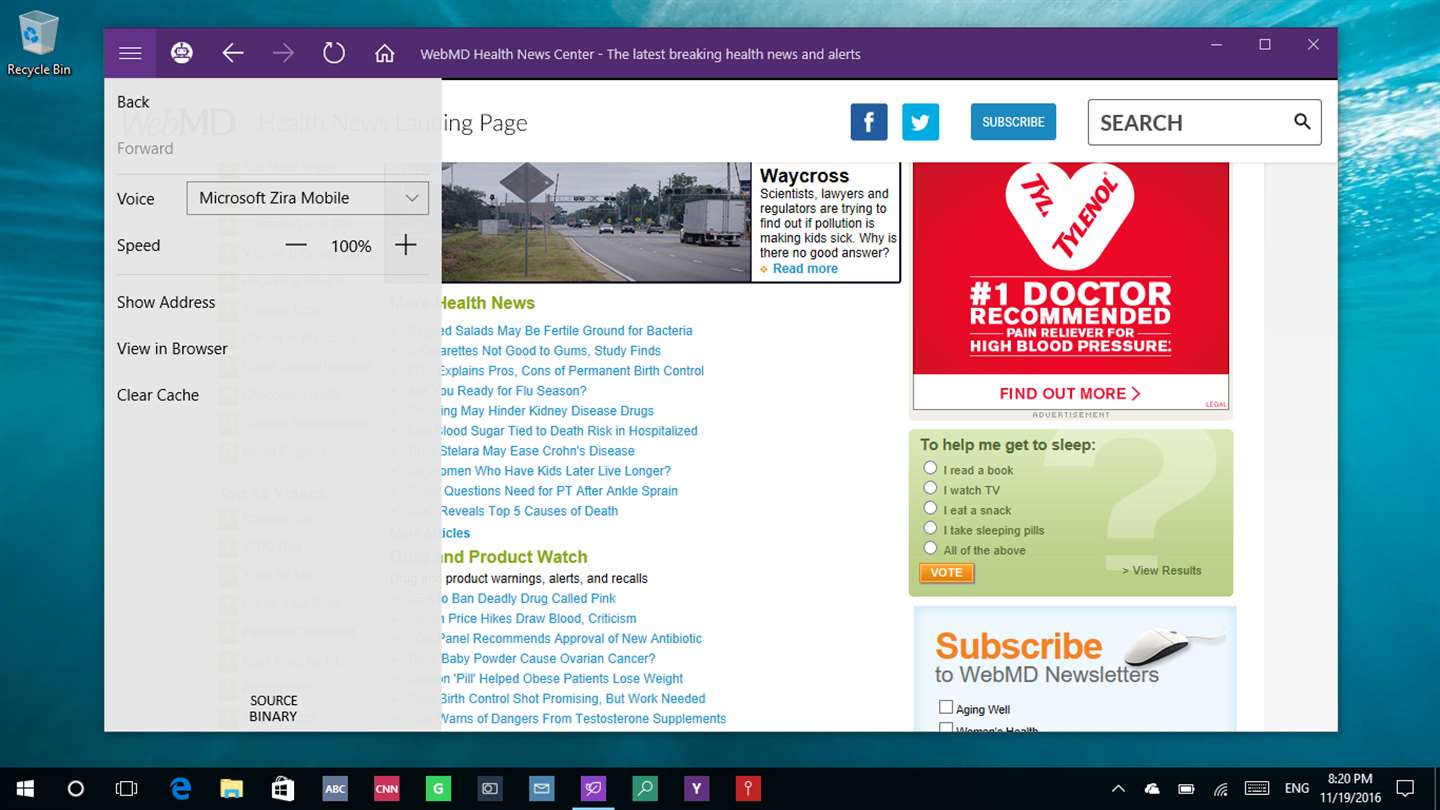Select 'All of the above' option
The width and height of the screenshot is (1440, 810).
(x=930, y=548)
